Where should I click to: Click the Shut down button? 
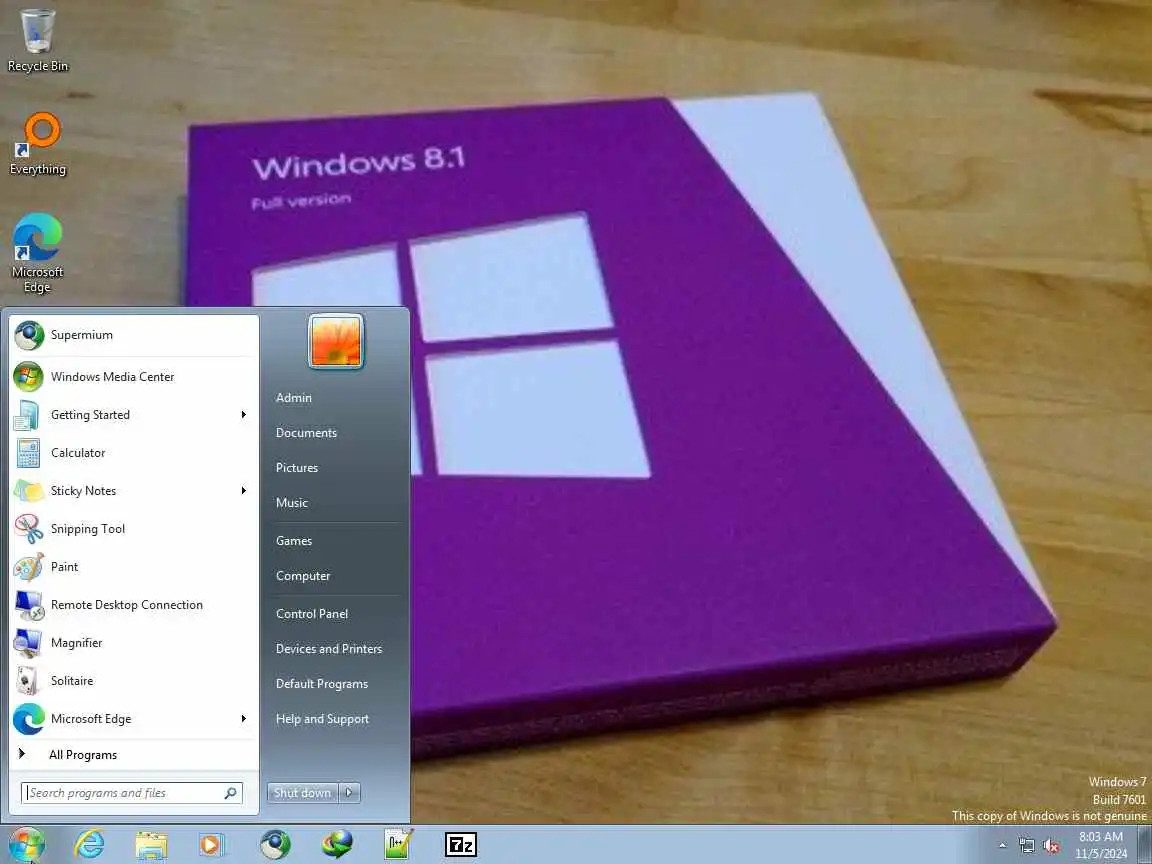pyautogui.click(x=303, y=793)
